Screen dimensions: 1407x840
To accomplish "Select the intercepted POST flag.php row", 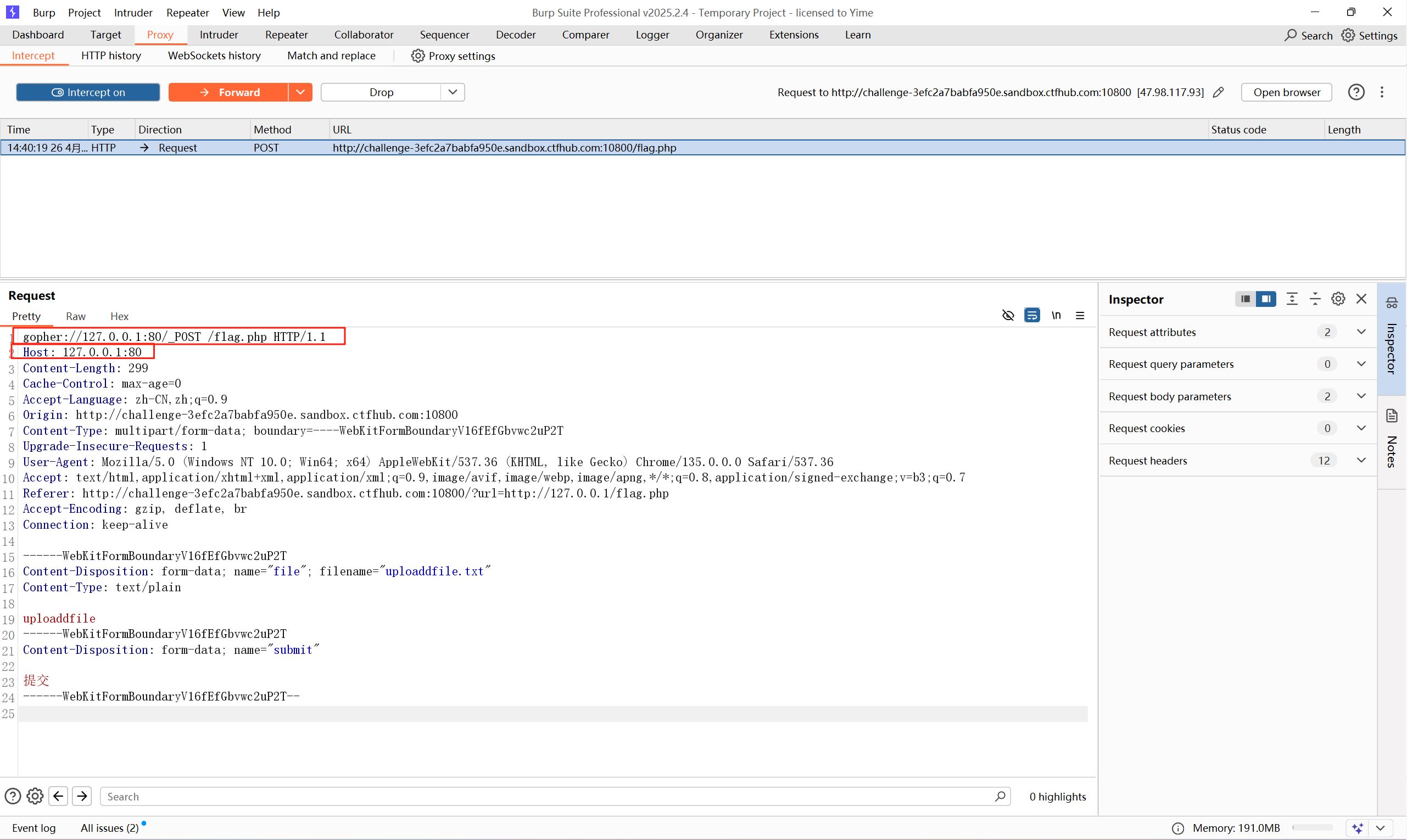I will tap(702, 148).
